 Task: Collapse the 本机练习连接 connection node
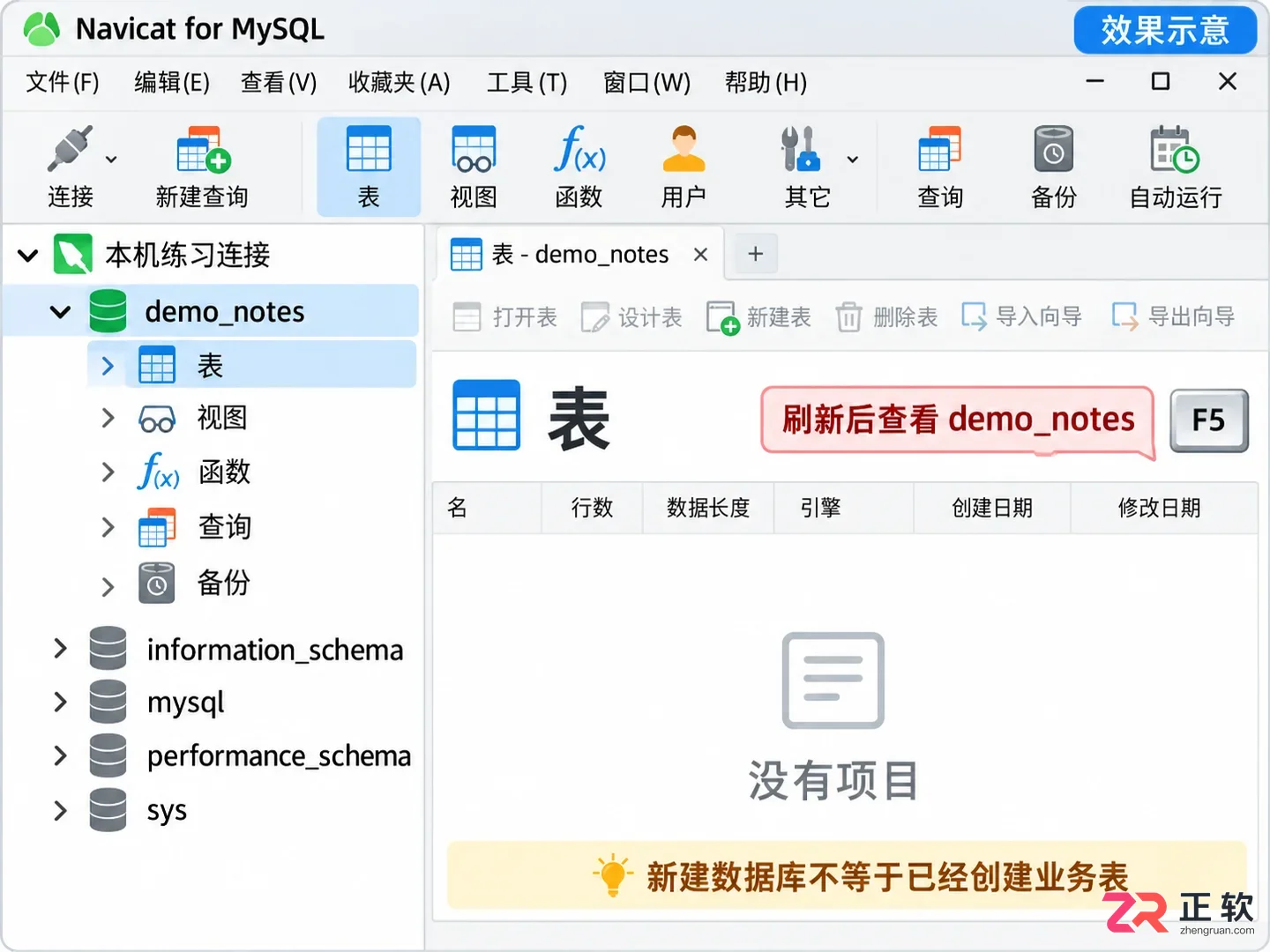pyautogui.click(x=28, y=257)
